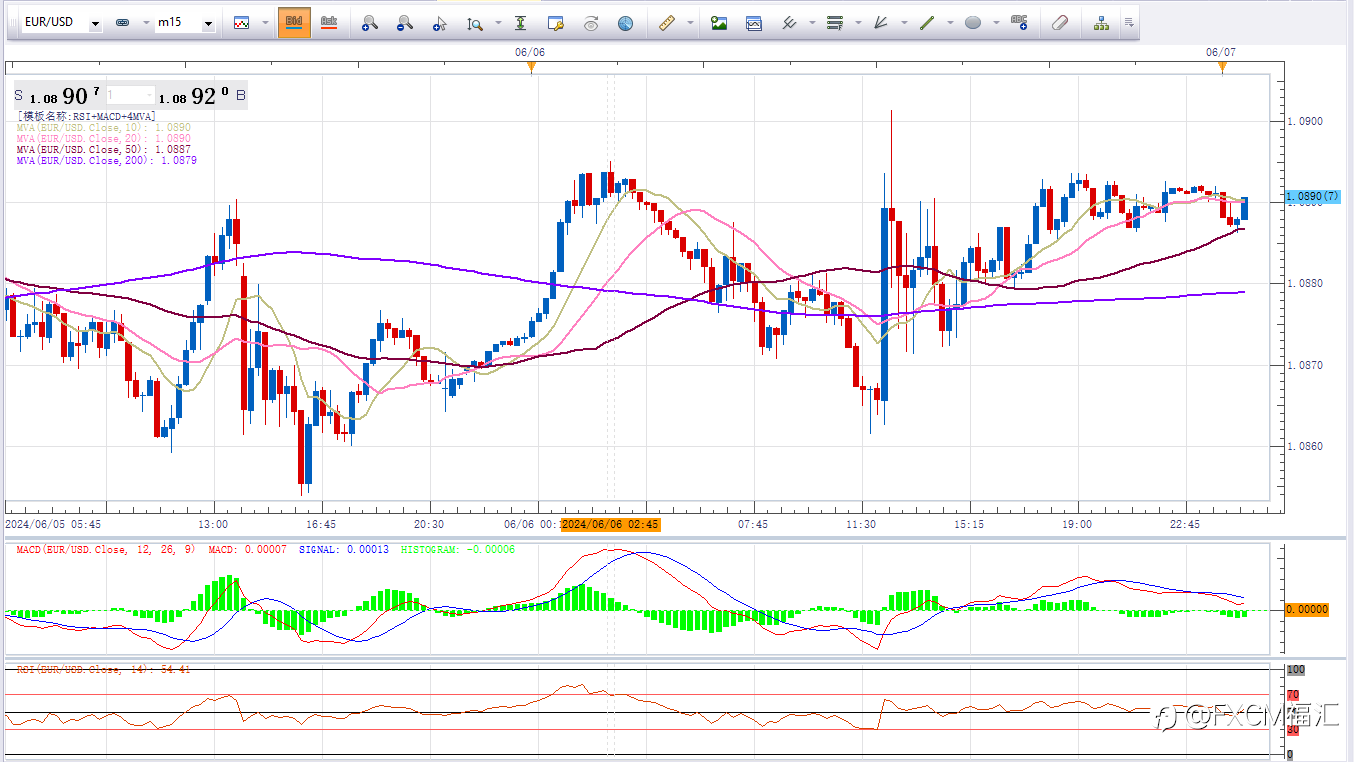Click the add text label ABC icon

click(x=1019, y=22)
